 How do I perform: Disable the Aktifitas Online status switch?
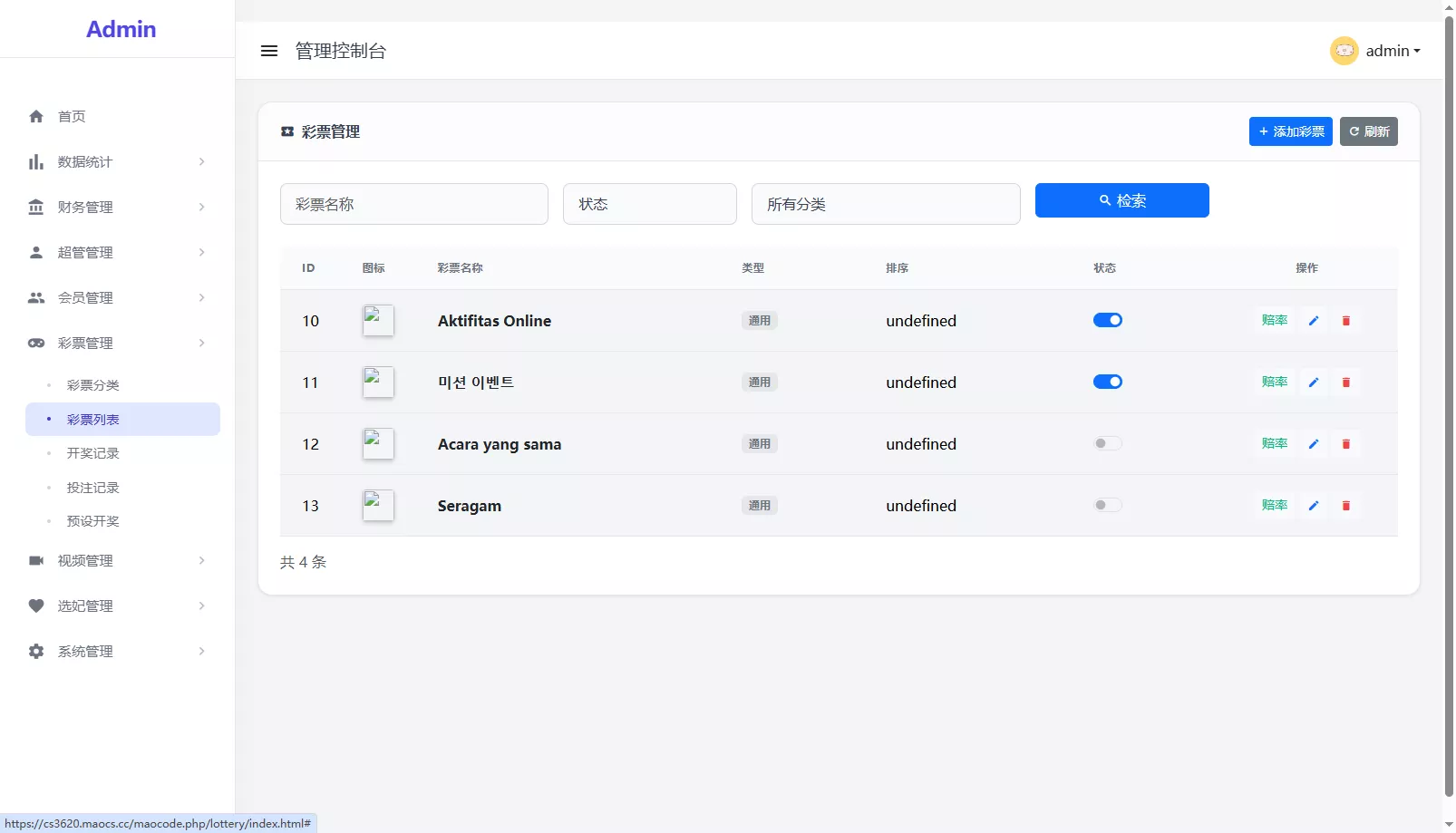[x=1107, y=320]
